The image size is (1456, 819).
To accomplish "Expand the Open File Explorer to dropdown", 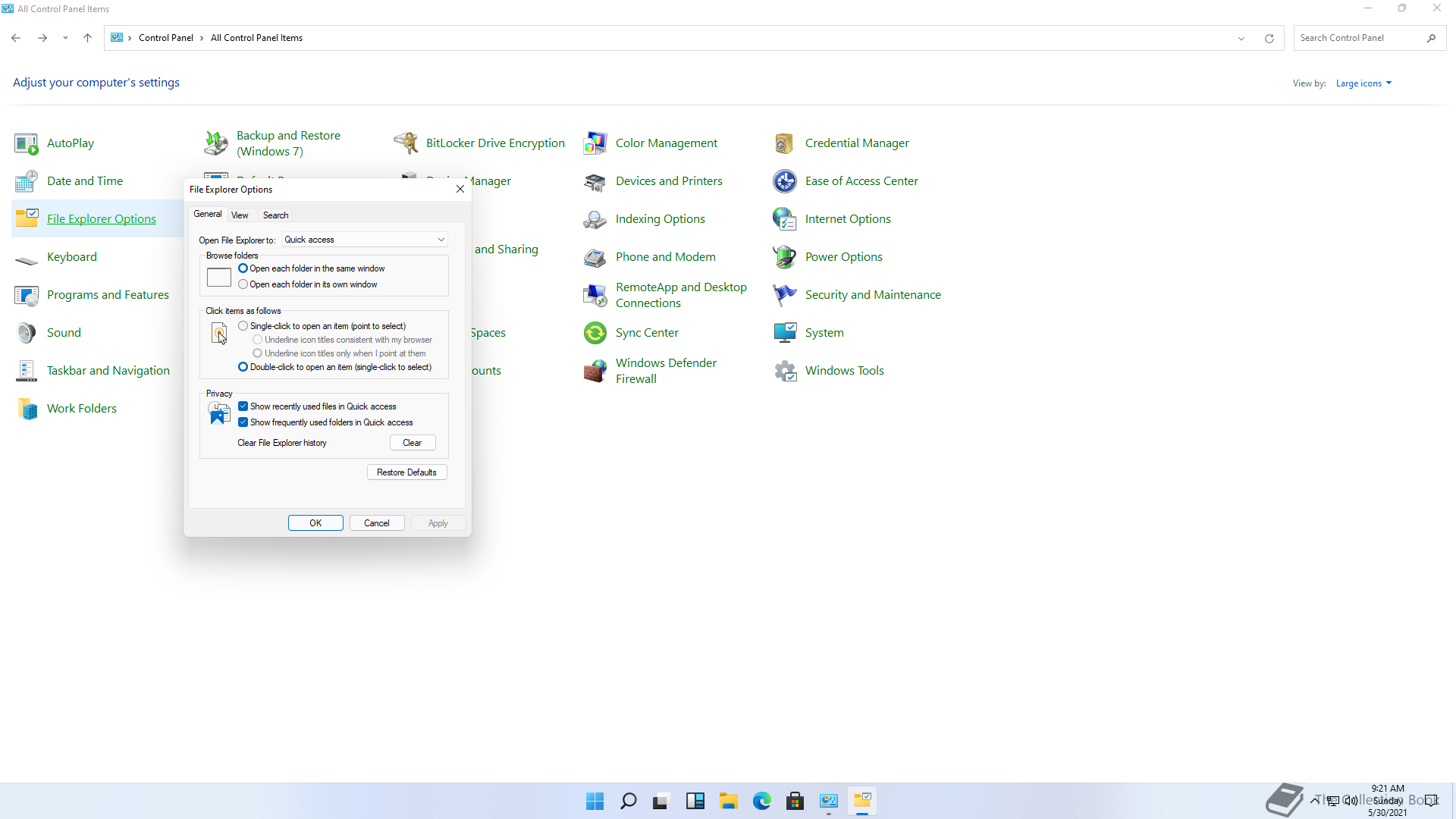I will point(365,240).
